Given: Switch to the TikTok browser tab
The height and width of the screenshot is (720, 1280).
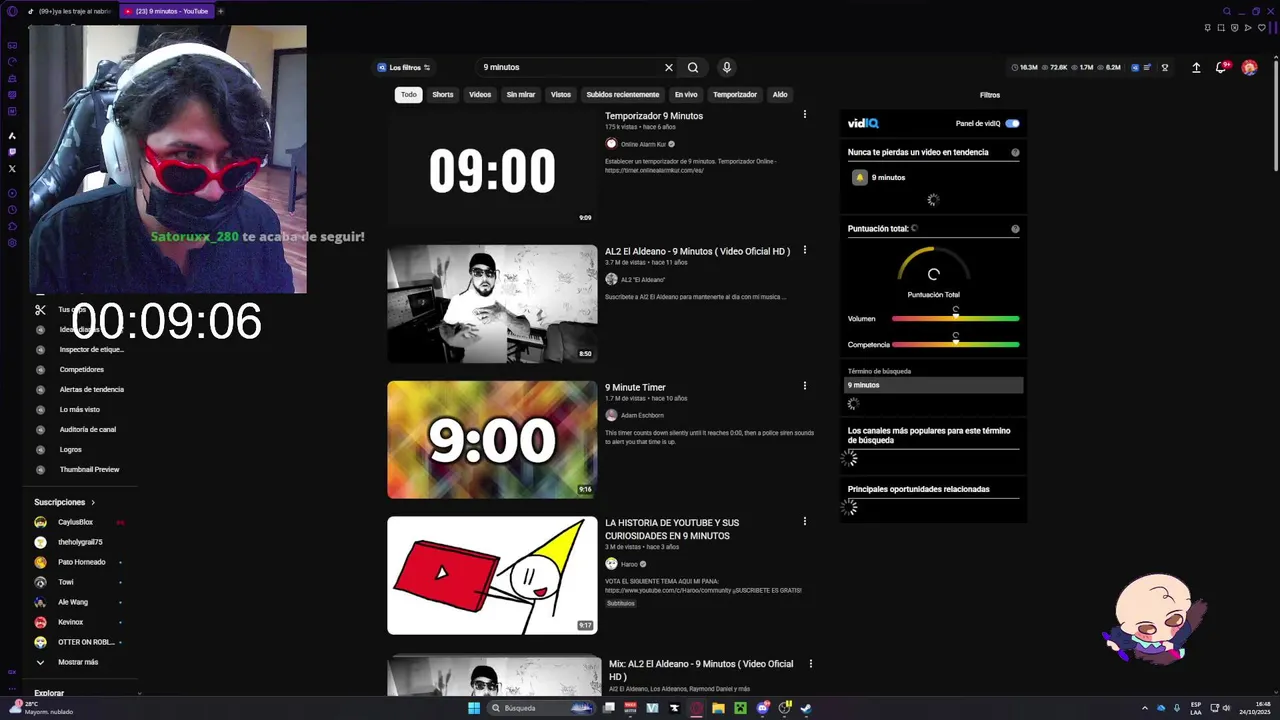Looking at the screenshot, I should tap(70, 11).
